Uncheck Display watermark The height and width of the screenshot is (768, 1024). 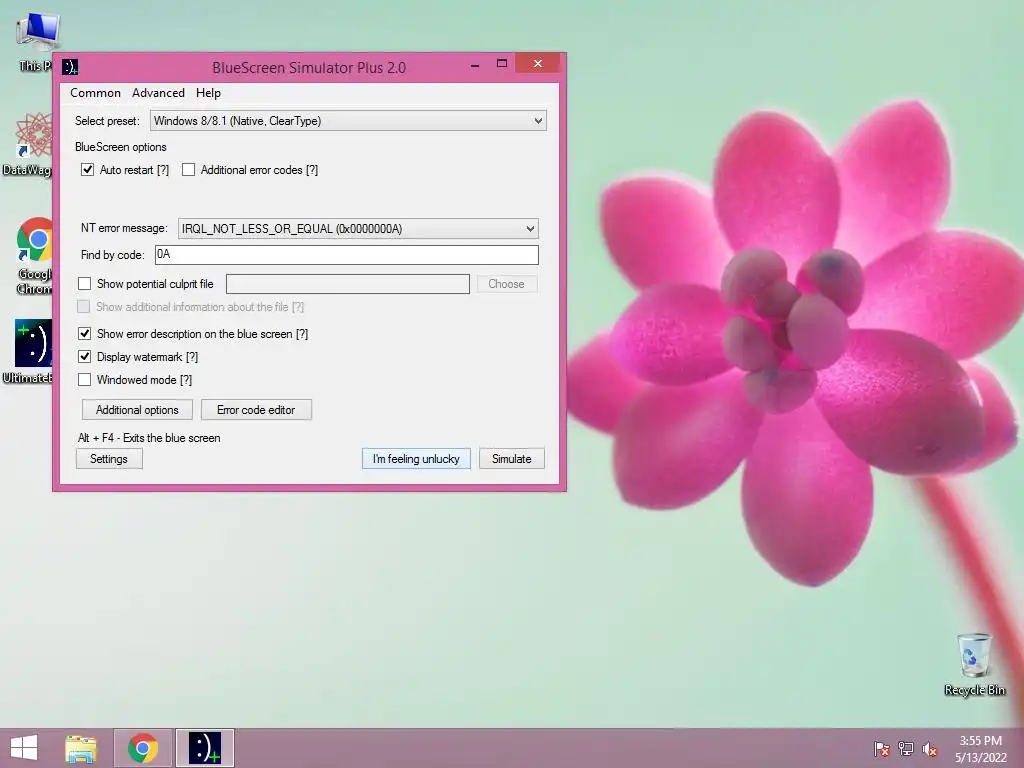point(84,357)
